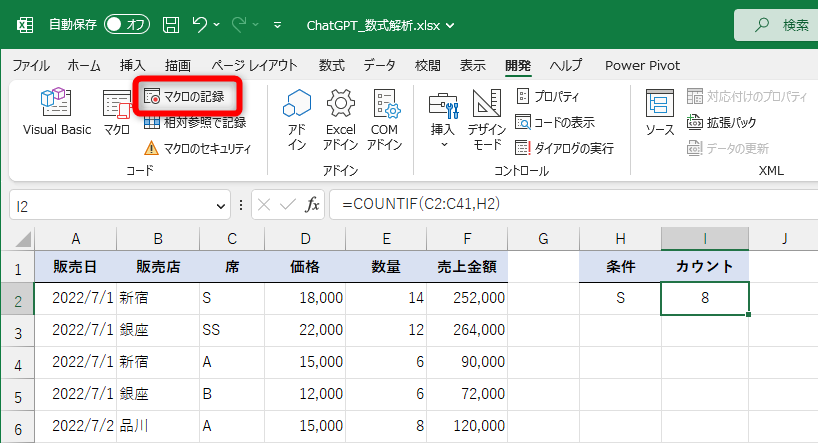Click the 販売日 header cell
Viewport: 818px width, 443px height.
point(76,267)
